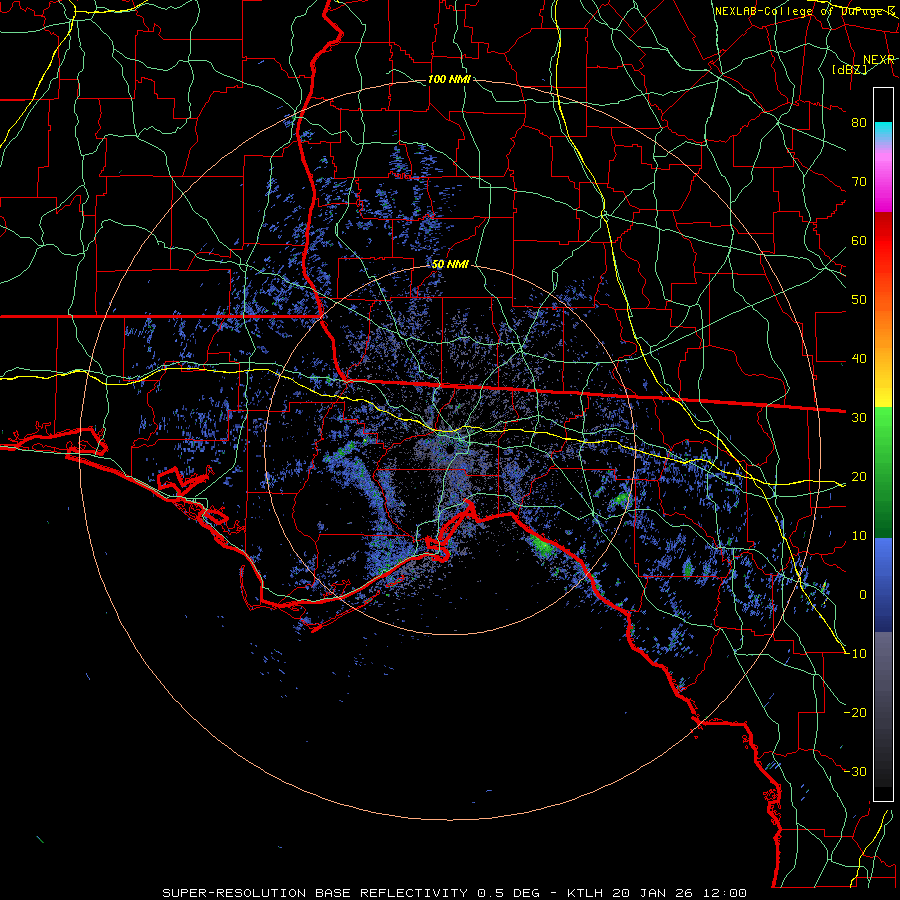Click the reflectivity color scale bar
This screenshot has width=900, height=900.
pos(883,444)
